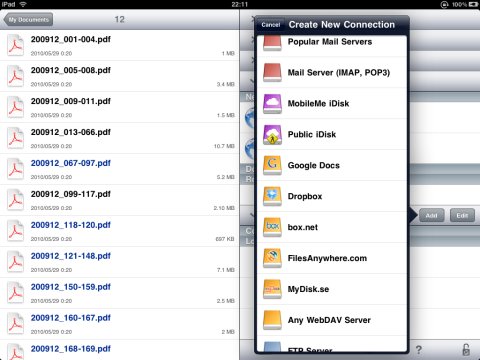Screen dimensions: 480x360
Task: Select the Dropbox connection icon
Action: pyautogui.click(x=272, y=196)
